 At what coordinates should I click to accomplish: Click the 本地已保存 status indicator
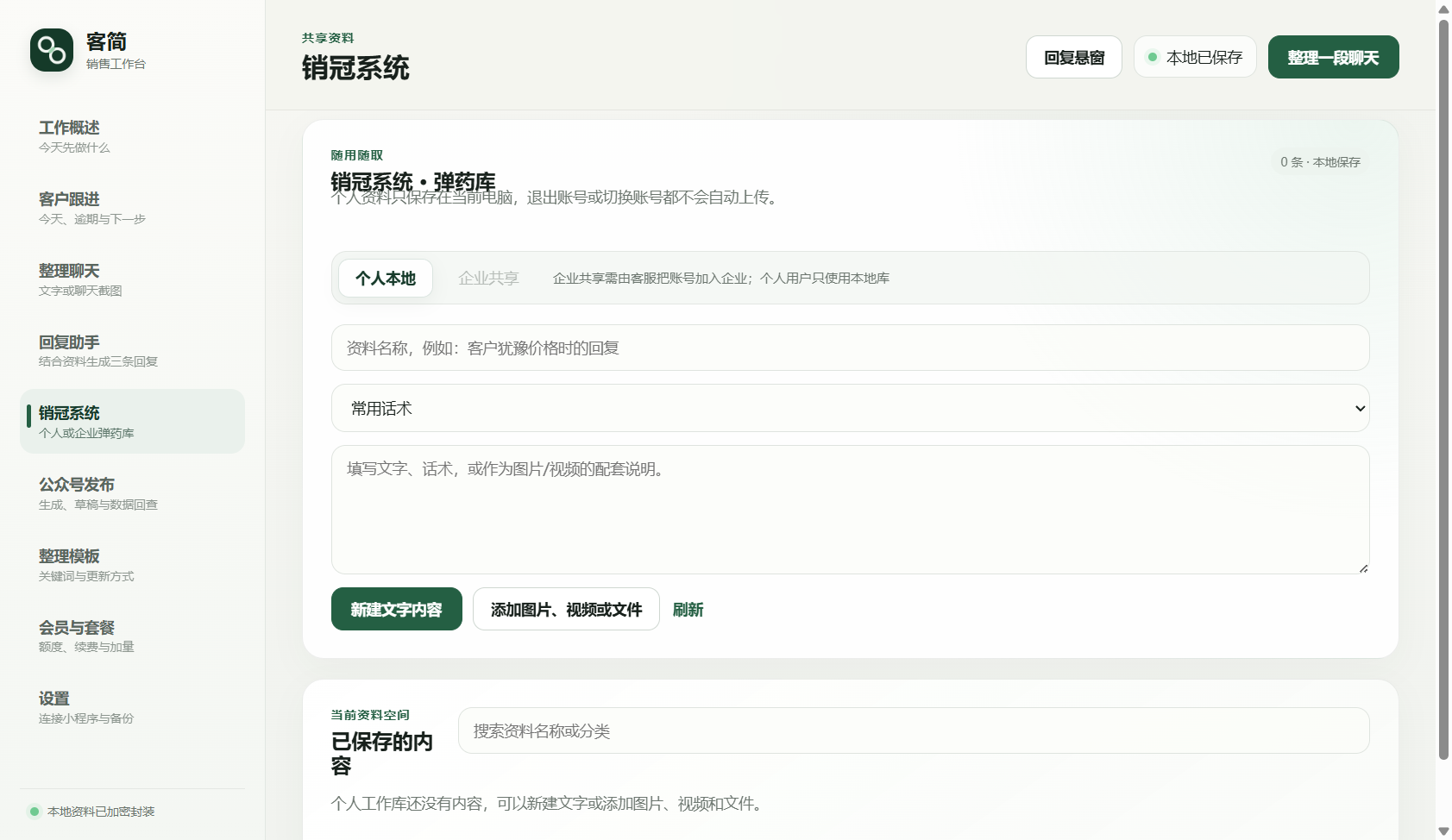pyautogui.click(x=1195, y=57)
